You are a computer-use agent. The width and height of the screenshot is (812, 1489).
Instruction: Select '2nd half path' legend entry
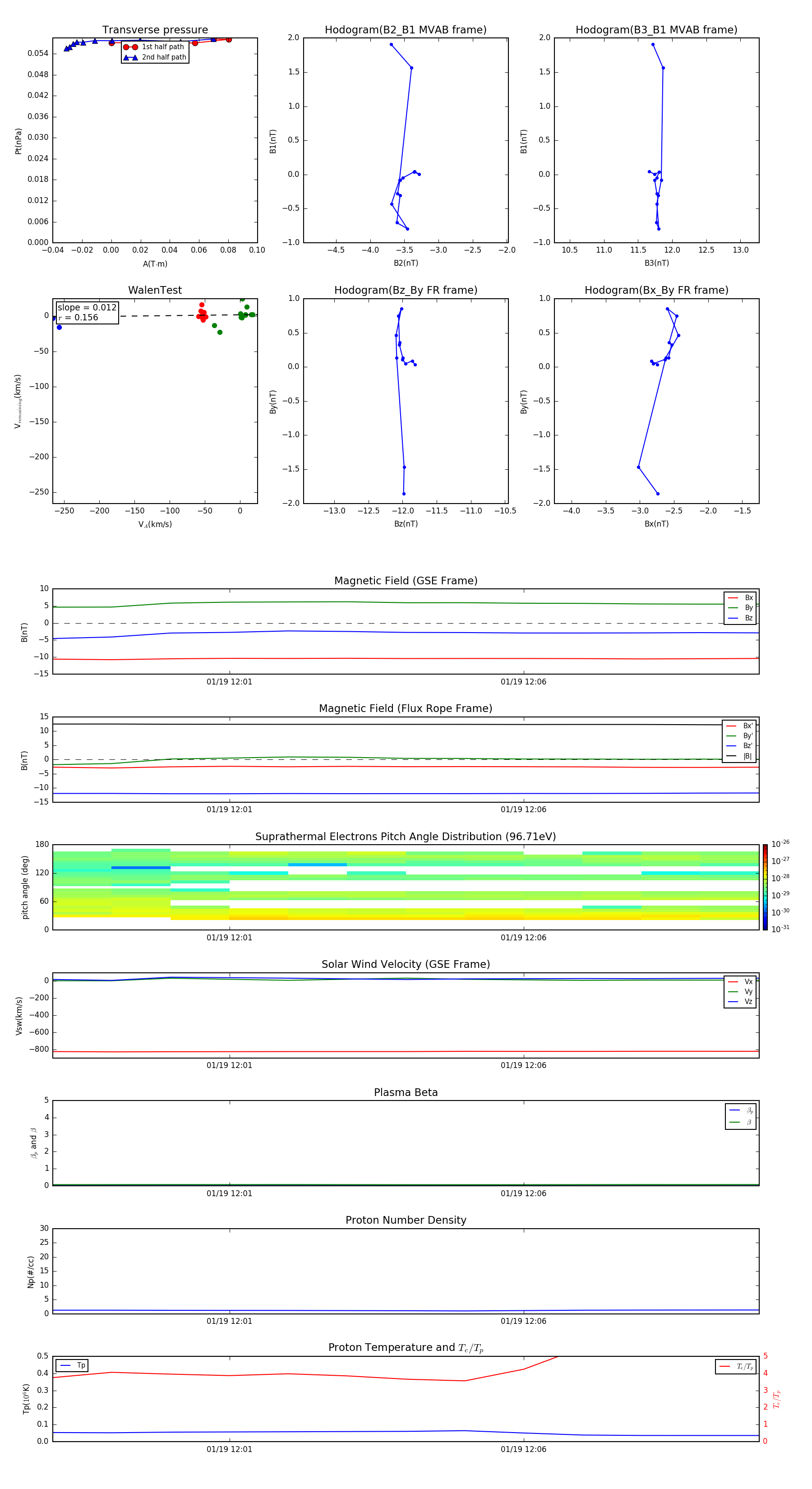[x=154, y=57]
